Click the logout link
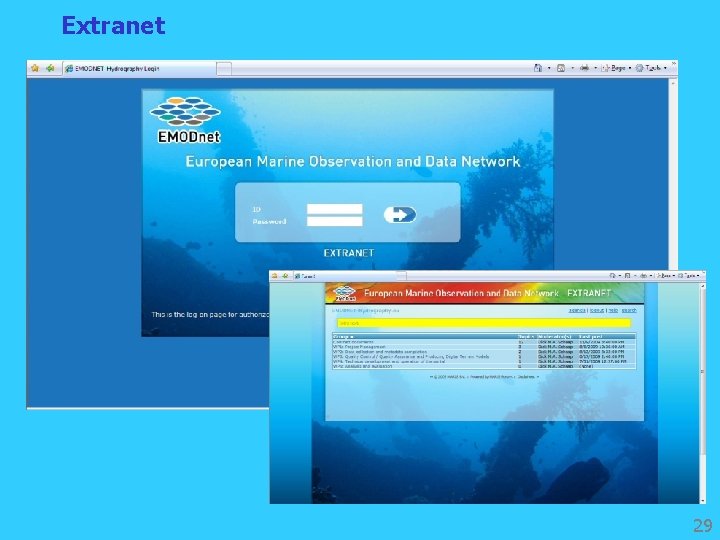 click(x=596, y=310)
